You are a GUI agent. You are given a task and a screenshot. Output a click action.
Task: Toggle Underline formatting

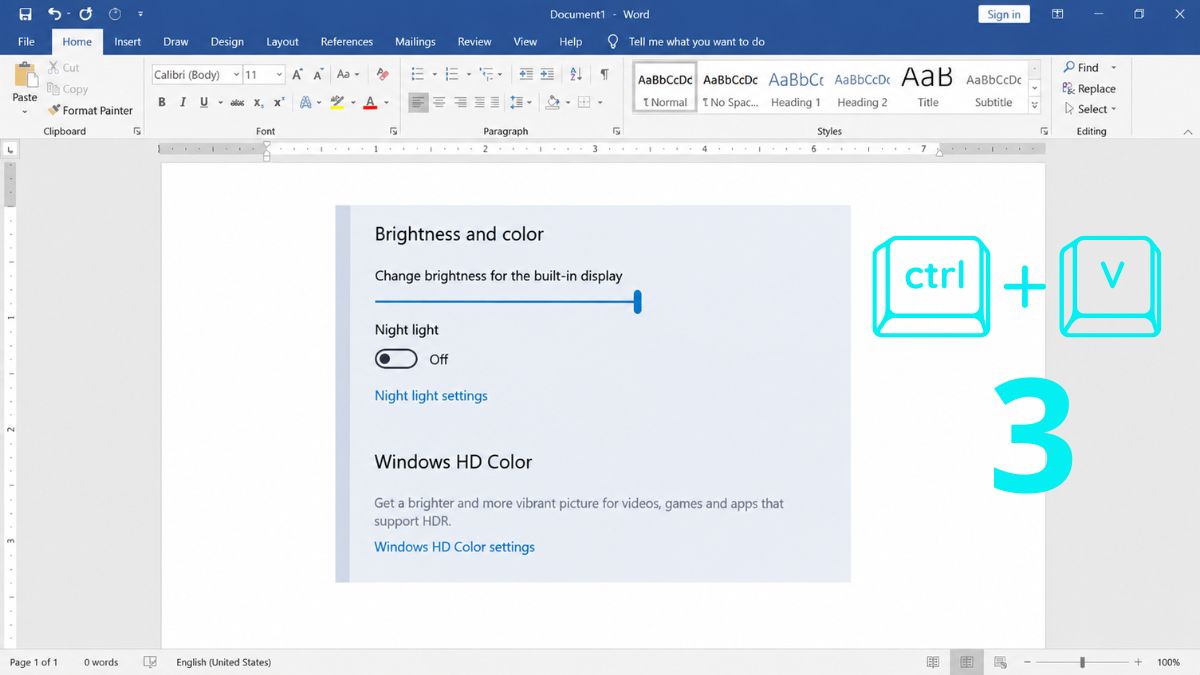tap(204, 102)
